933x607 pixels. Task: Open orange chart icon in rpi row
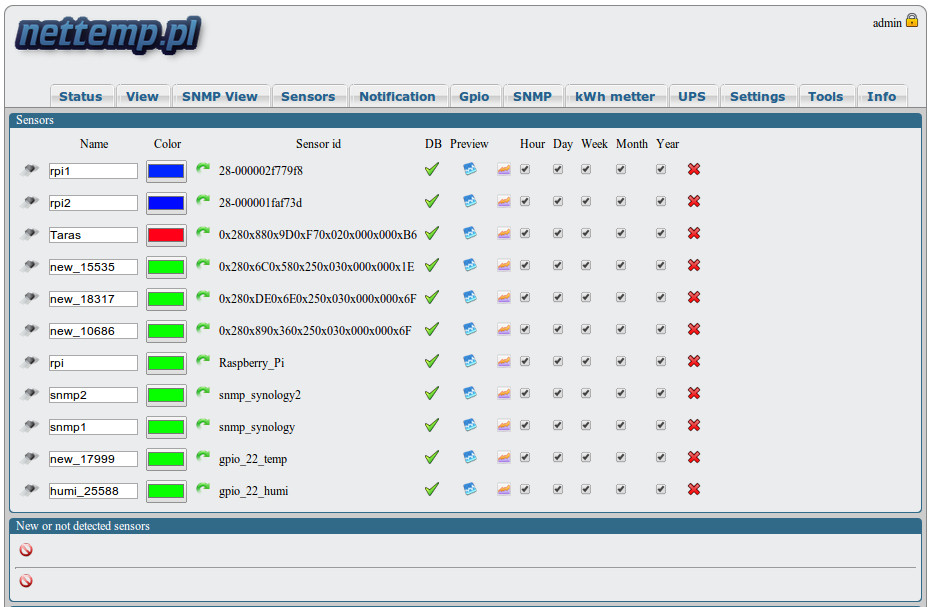point(504,361)
